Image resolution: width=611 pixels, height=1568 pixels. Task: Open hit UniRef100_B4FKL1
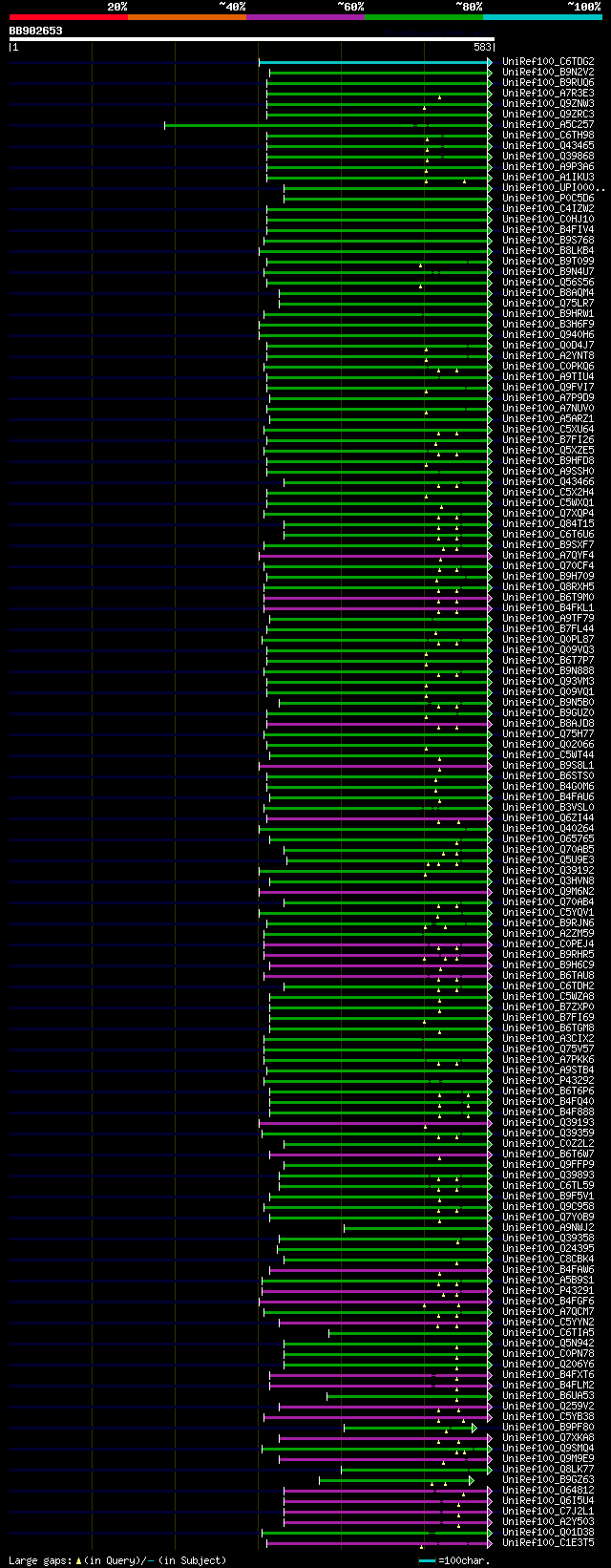(548, 607)
